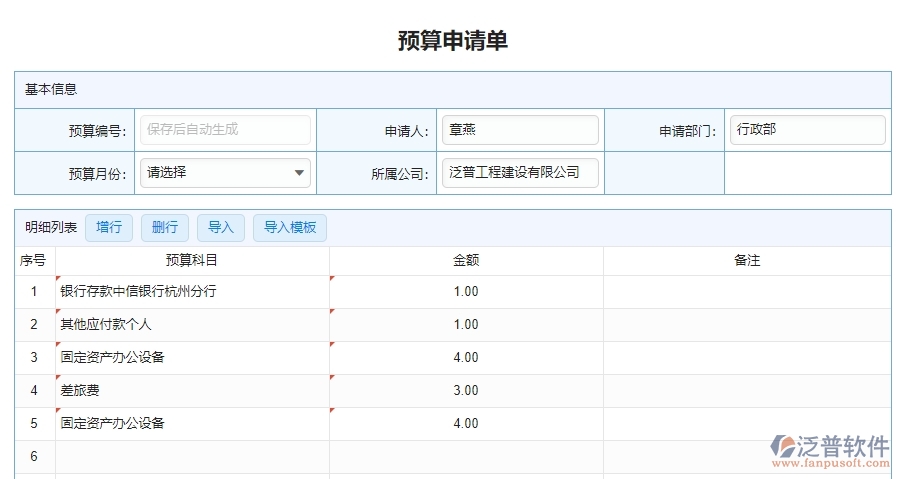Viewport: 900px width, 479px height.
Task: Open the 导入模板 import template button
Action: coord(289,228)
